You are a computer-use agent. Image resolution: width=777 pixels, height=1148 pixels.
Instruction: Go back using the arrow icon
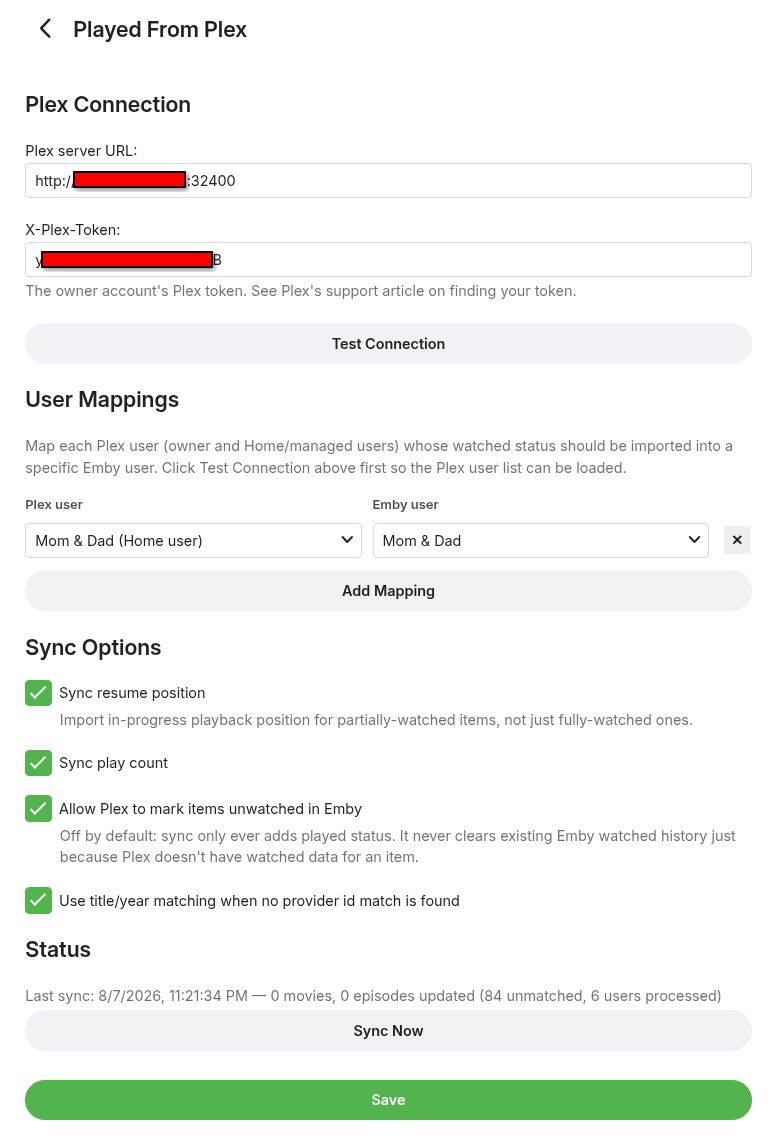pos(45,29)
